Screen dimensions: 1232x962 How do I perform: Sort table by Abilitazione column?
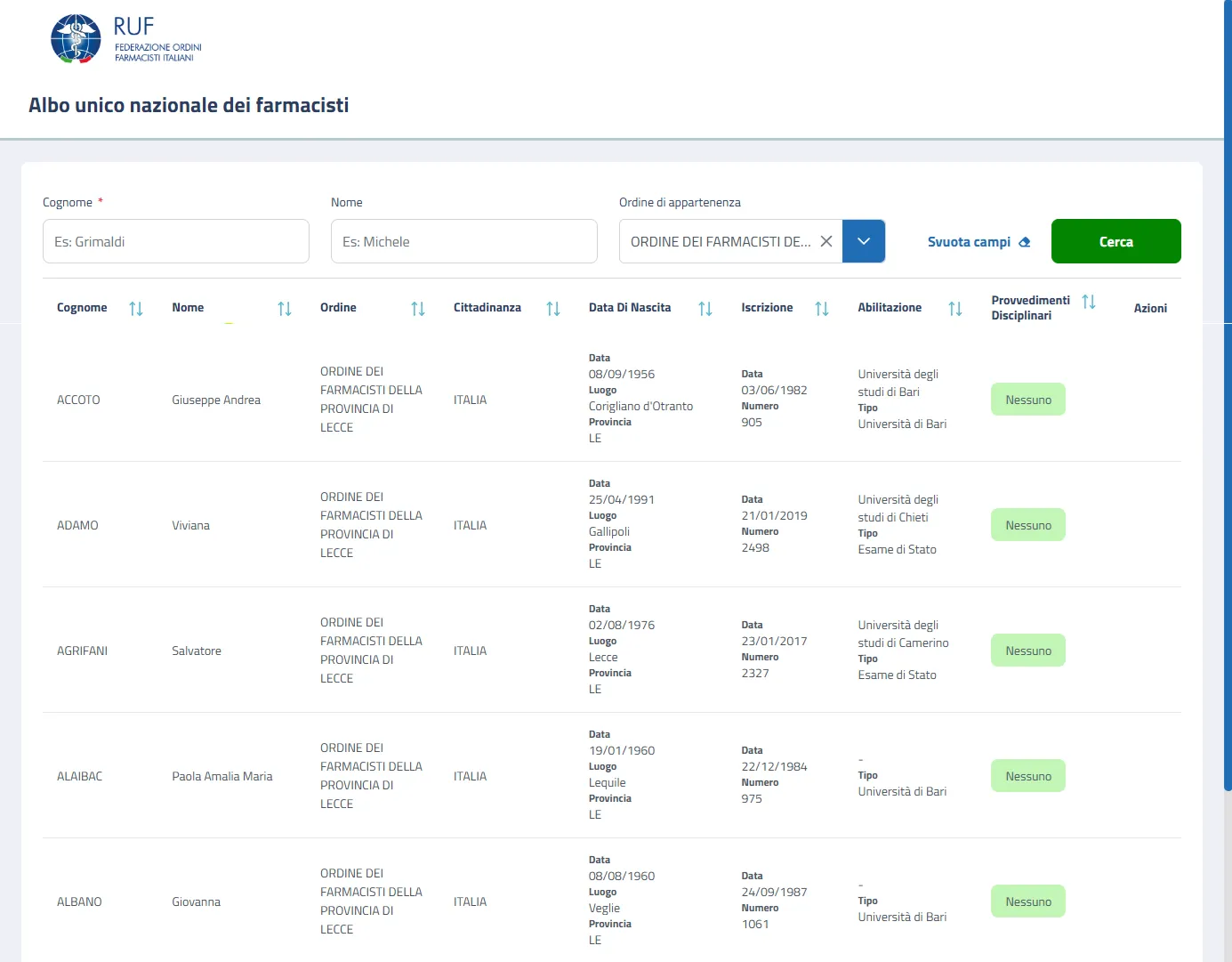click(955, 309)
